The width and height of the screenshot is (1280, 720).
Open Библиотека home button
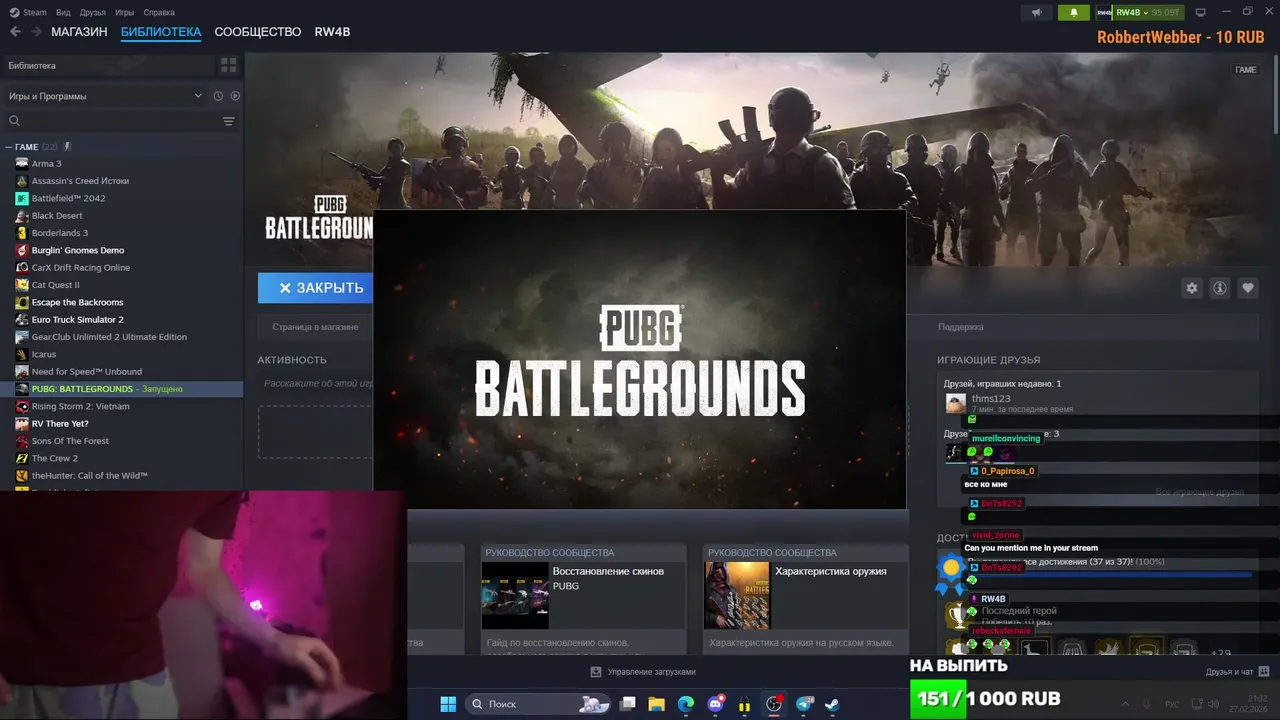107,65
